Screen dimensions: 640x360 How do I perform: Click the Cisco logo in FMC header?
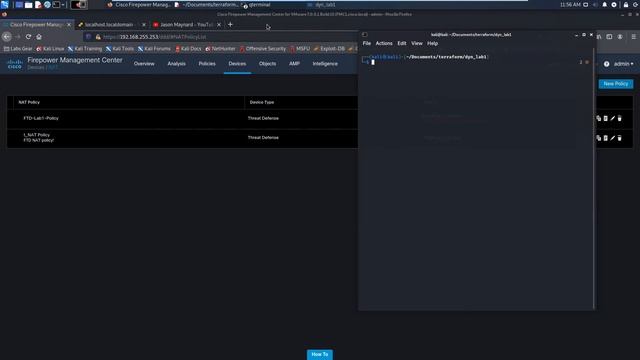click(x=15, y=64)
